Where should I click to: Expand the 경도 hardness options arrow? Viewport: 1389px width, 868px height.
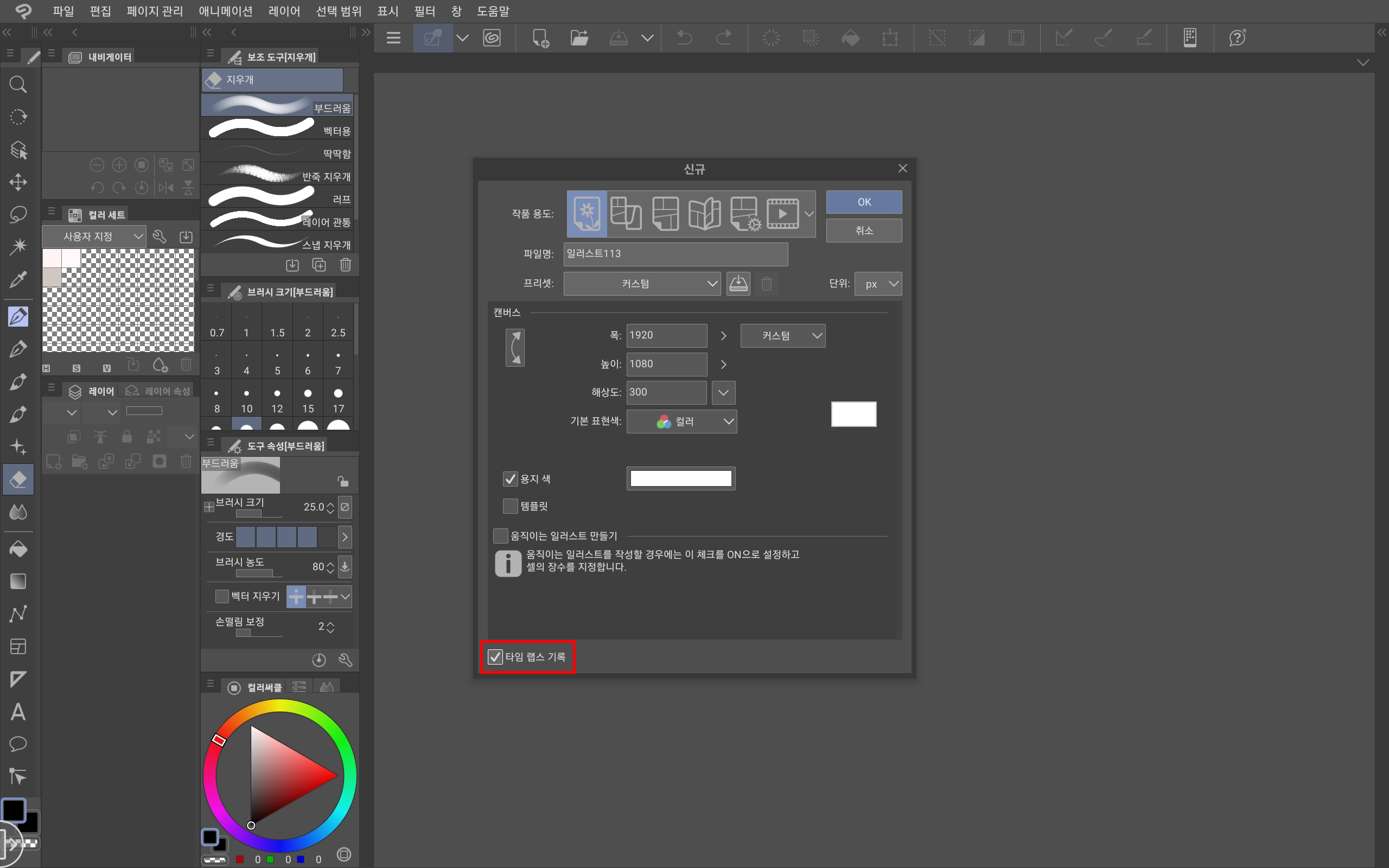tap(345, 537)
